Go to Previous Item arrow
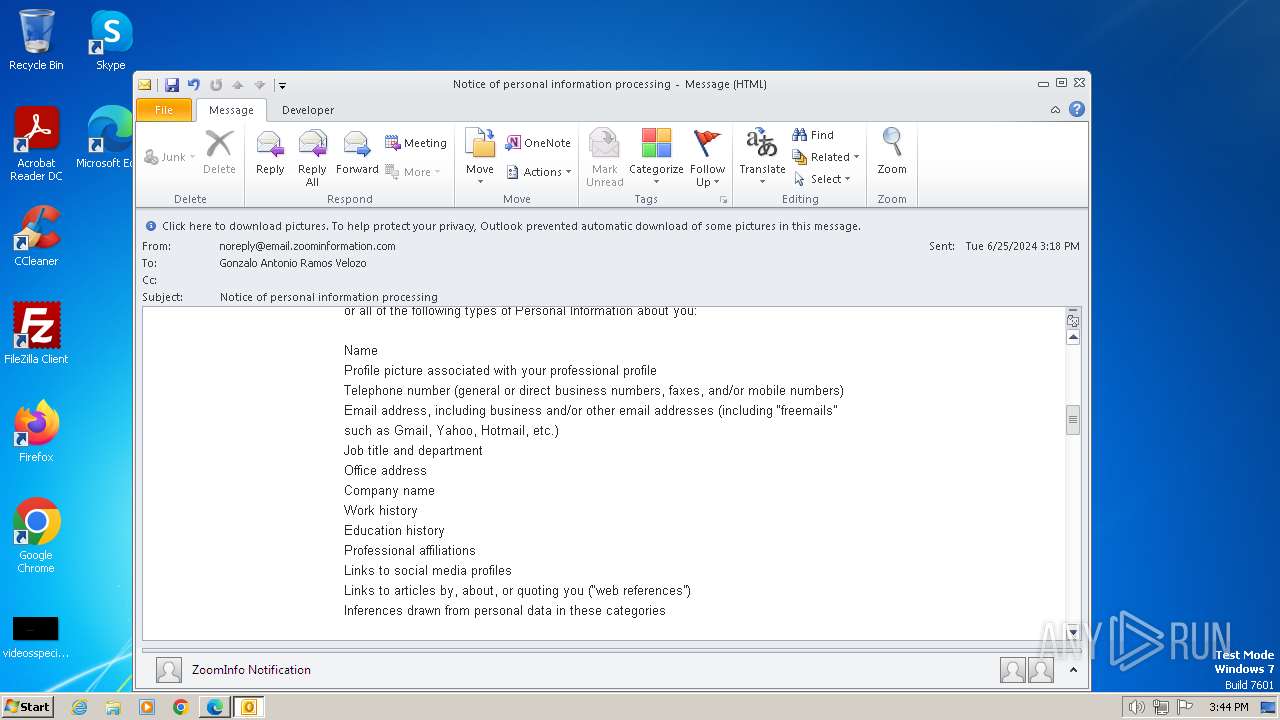 coord(238,85)
